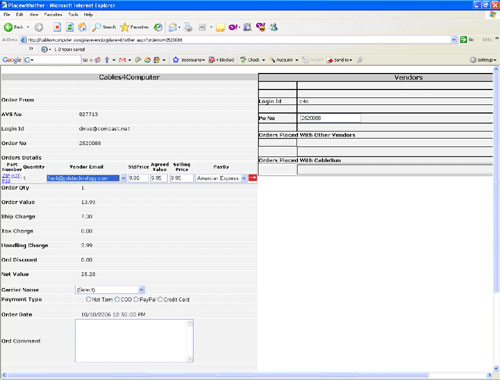This screenshot has height=380, width=500.
Task: Click the red arrow button in order row
Action: click(253, 178)
